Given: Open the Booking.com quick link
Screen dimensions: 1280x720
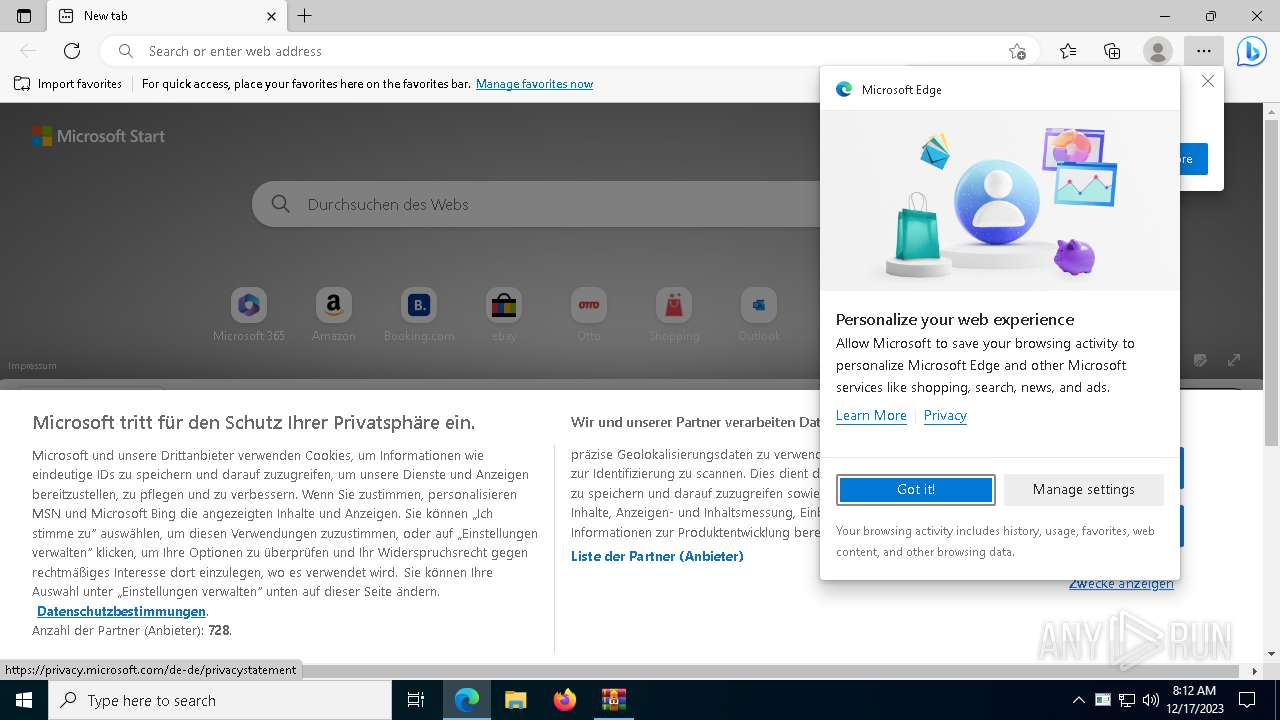Looking at the screenshot, I should (x=419, y=316).
